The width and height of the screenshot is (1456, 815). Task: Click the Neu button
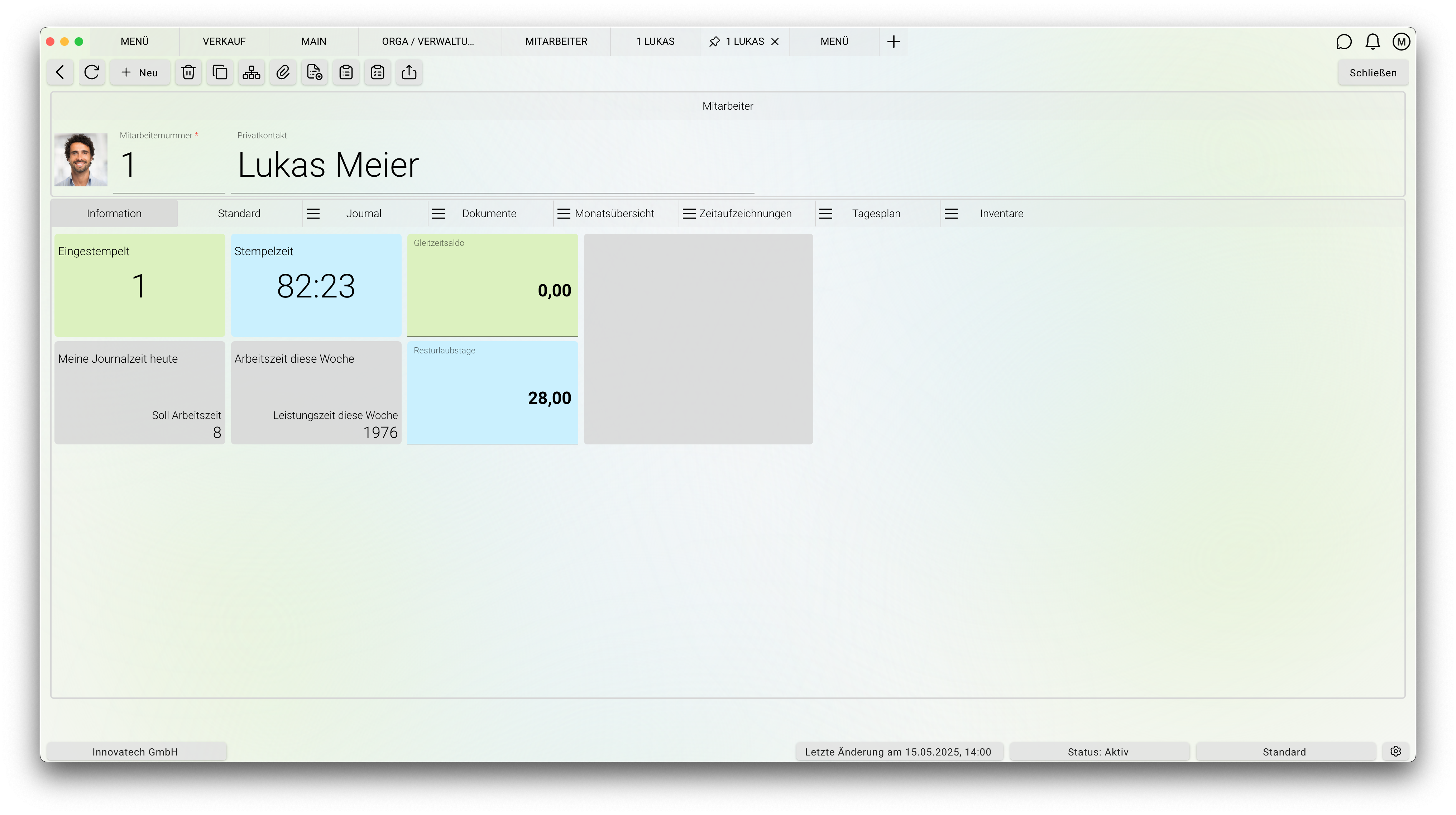point(140,72)
